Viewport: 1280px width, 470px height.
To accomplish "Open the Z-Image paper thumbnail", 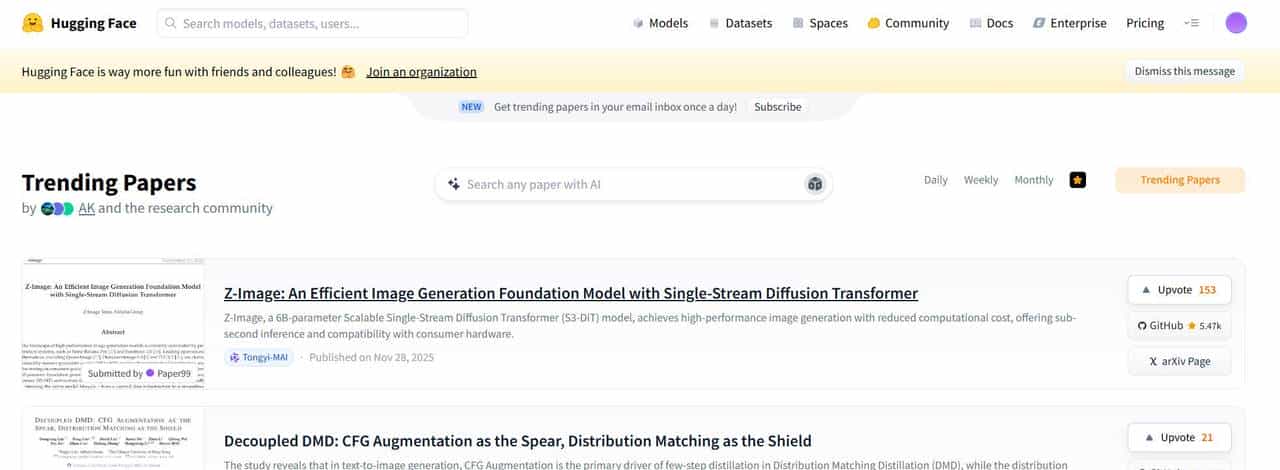I will (113, 324).
